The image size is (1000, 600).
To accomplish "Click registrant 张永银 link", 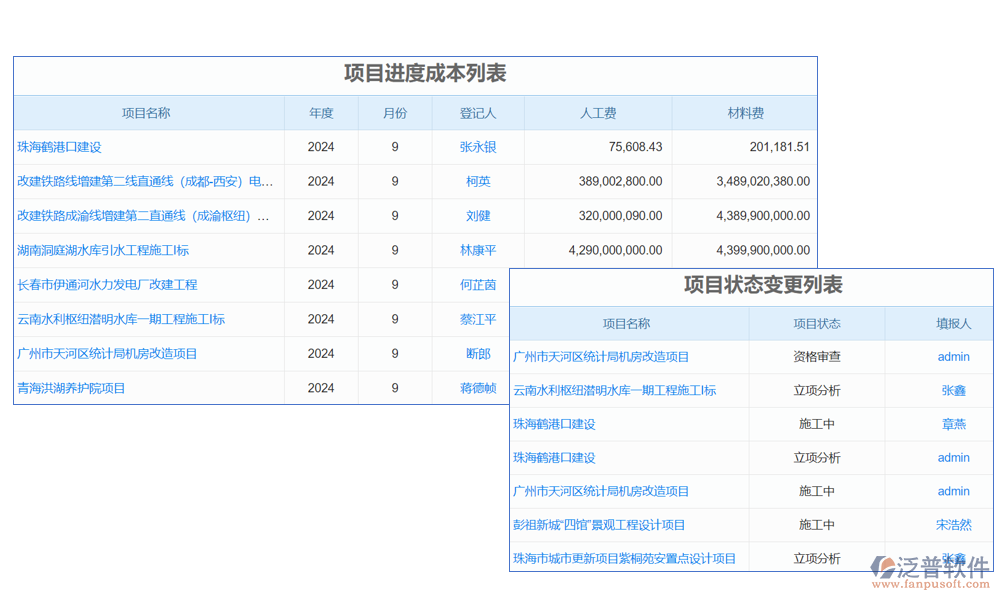I will 478,147.
